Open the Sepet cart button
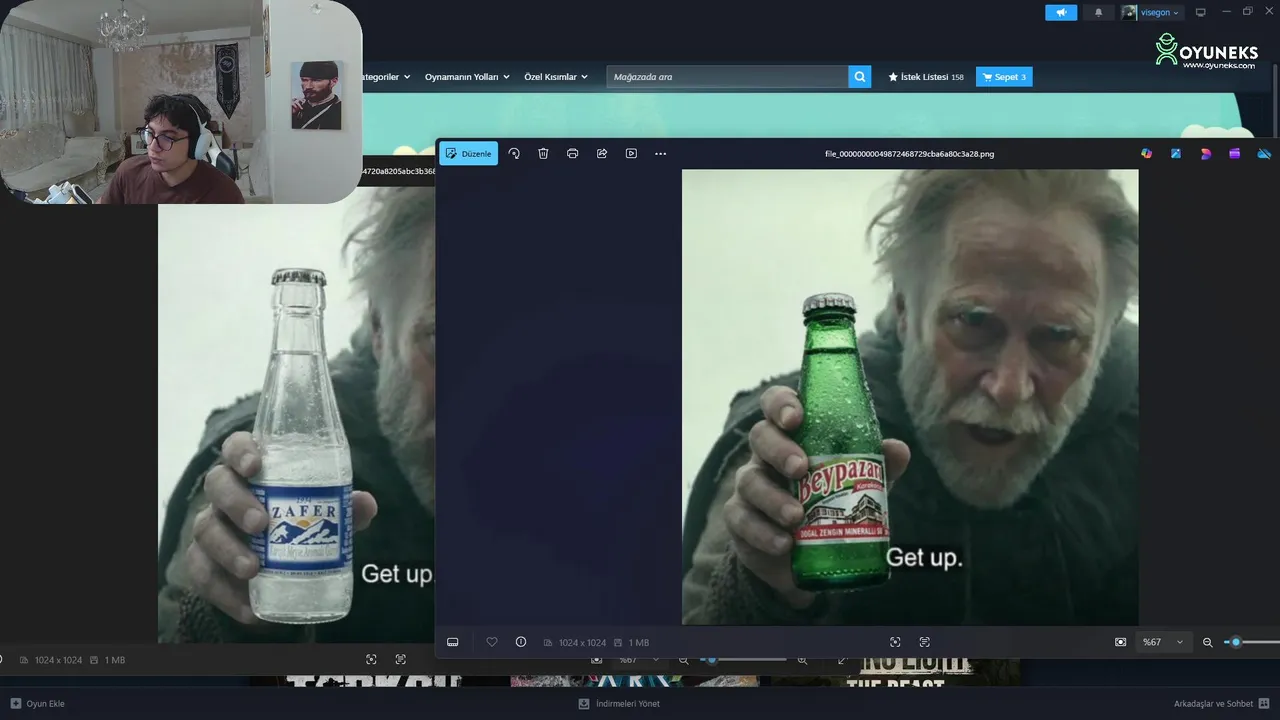 click(x=1004, y=77)
